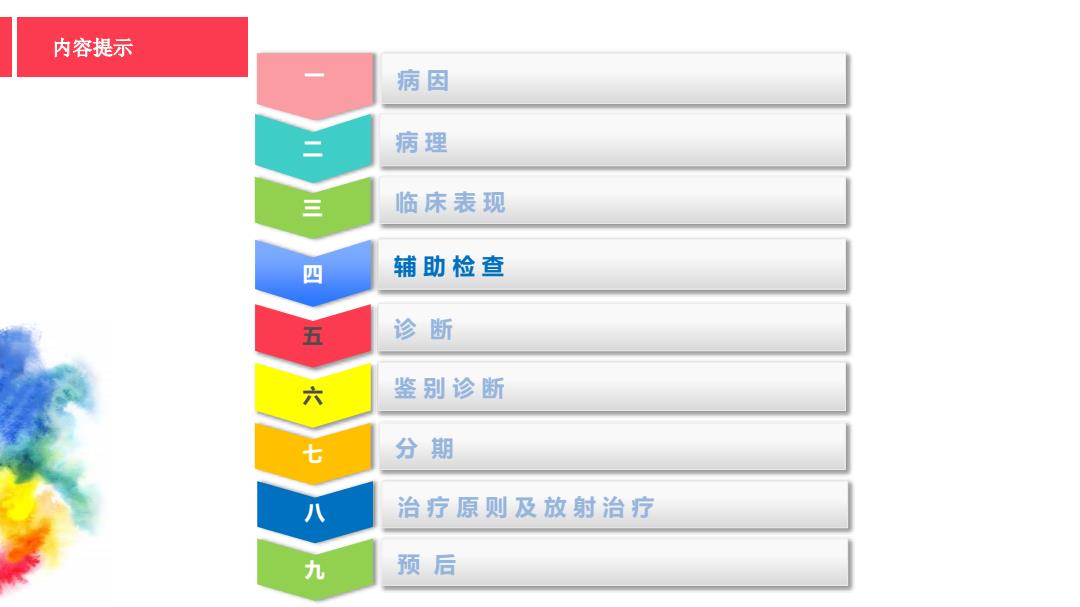This screenshot has width=1080, height=607.
Task: Select the teal chevron labeled 二
Action: coord(313,147)
